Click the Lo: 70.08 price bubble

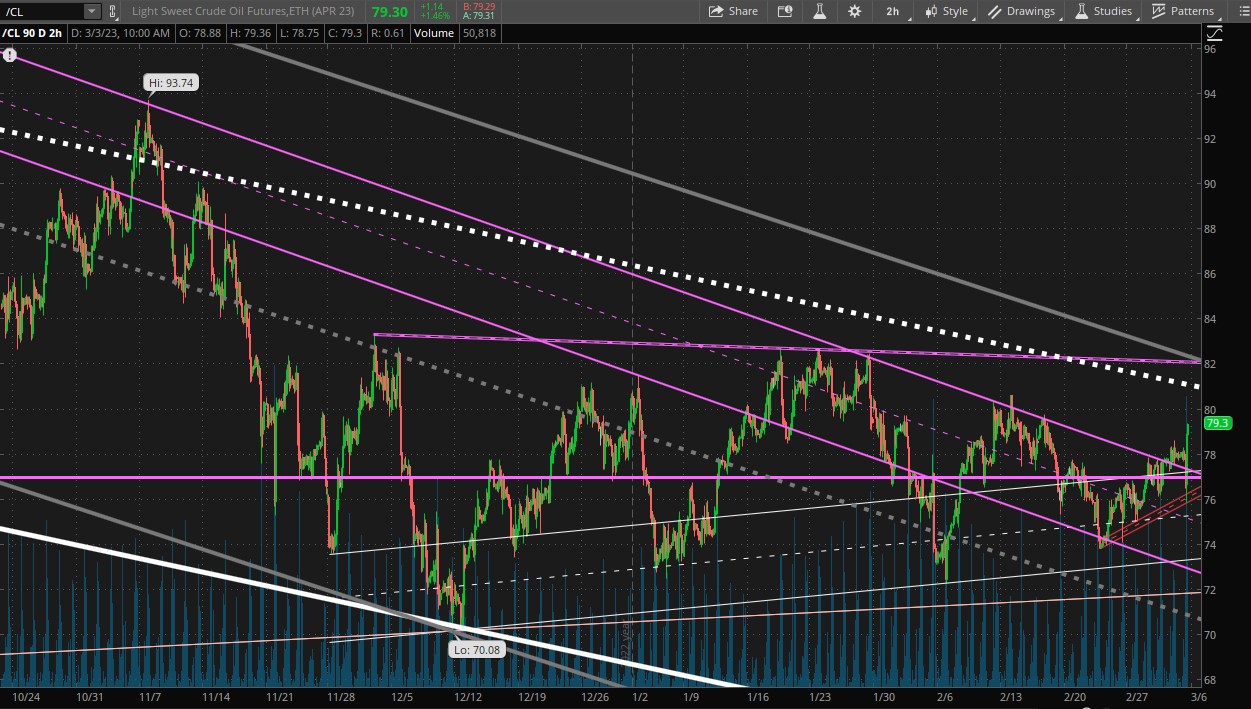[476, 649]
